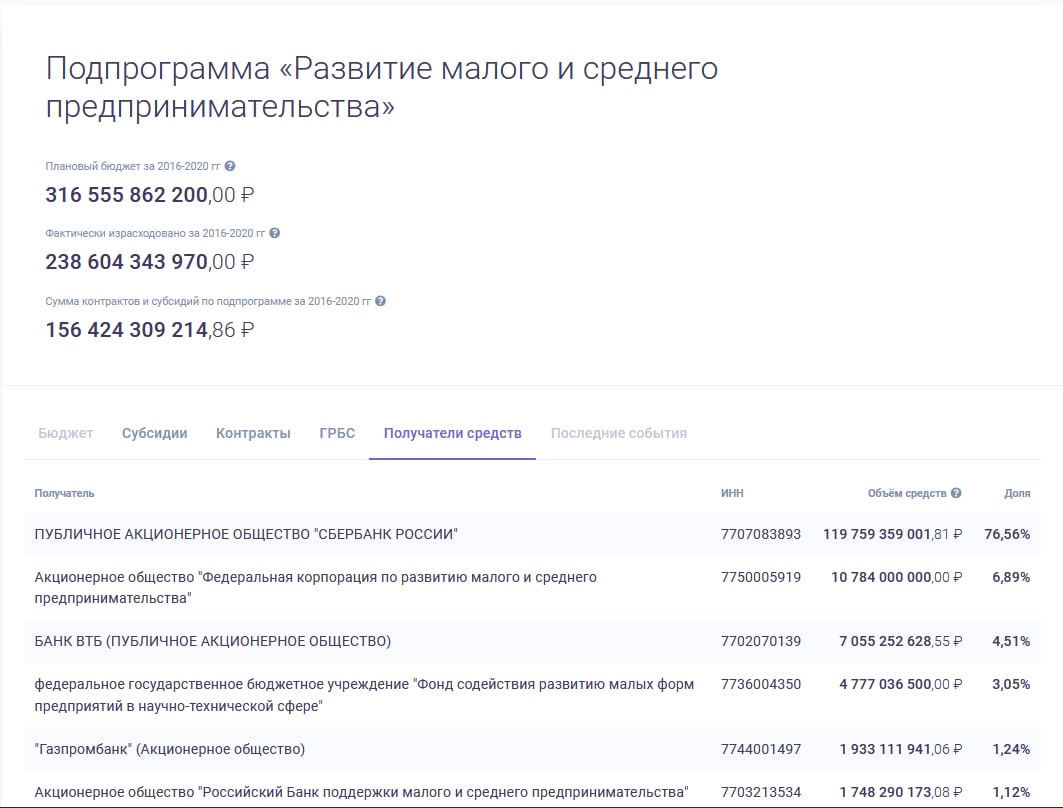This screenshot has width=1063, height=808.
Task: Switch to the Субсидии tab
Action: point(155,433)
